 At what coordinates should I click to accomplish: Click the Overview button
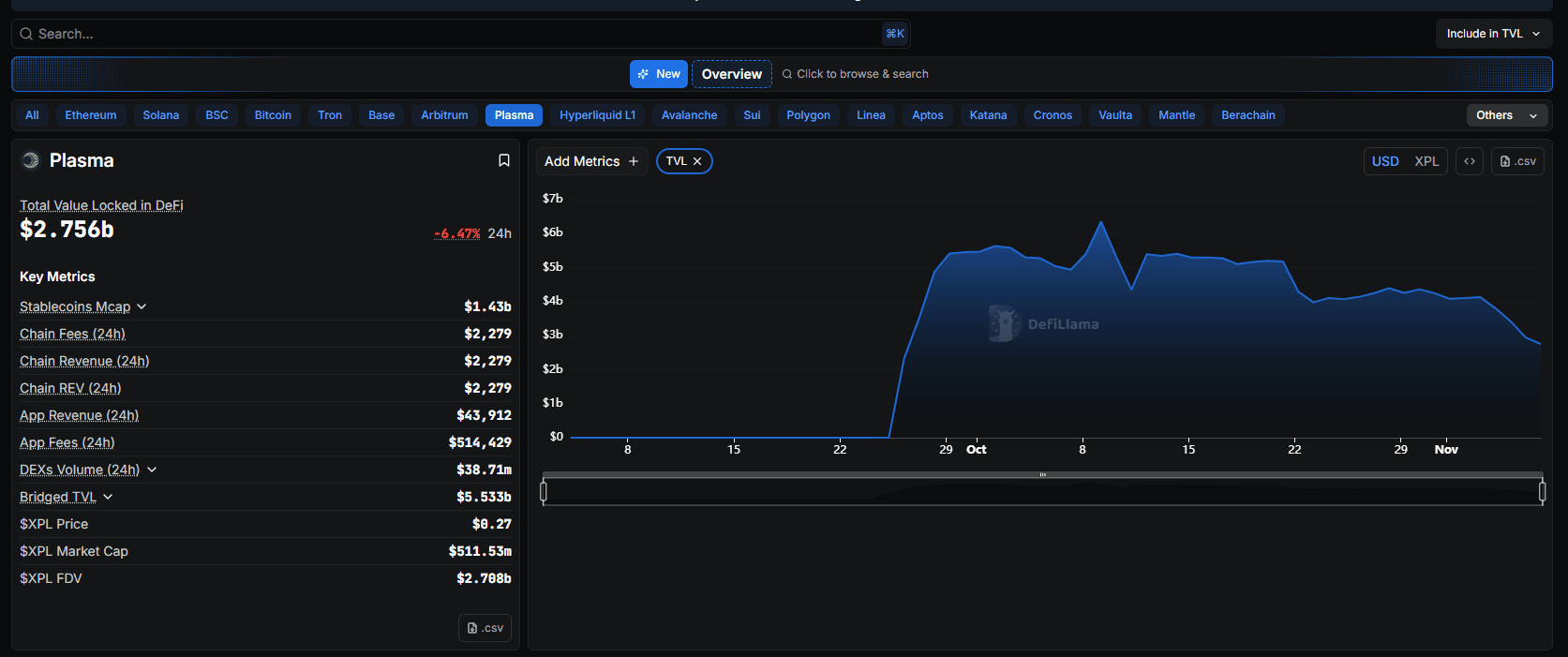tap(731, 74)
